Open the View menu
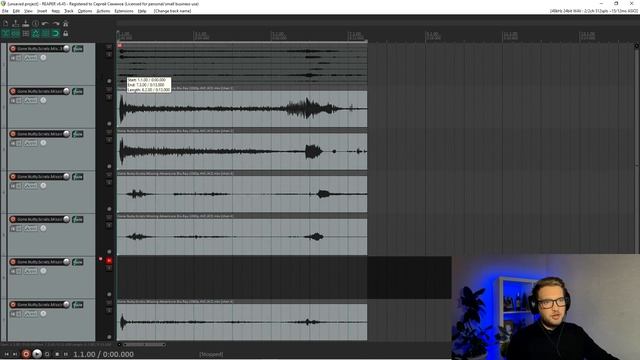 [x=28, y=11]
